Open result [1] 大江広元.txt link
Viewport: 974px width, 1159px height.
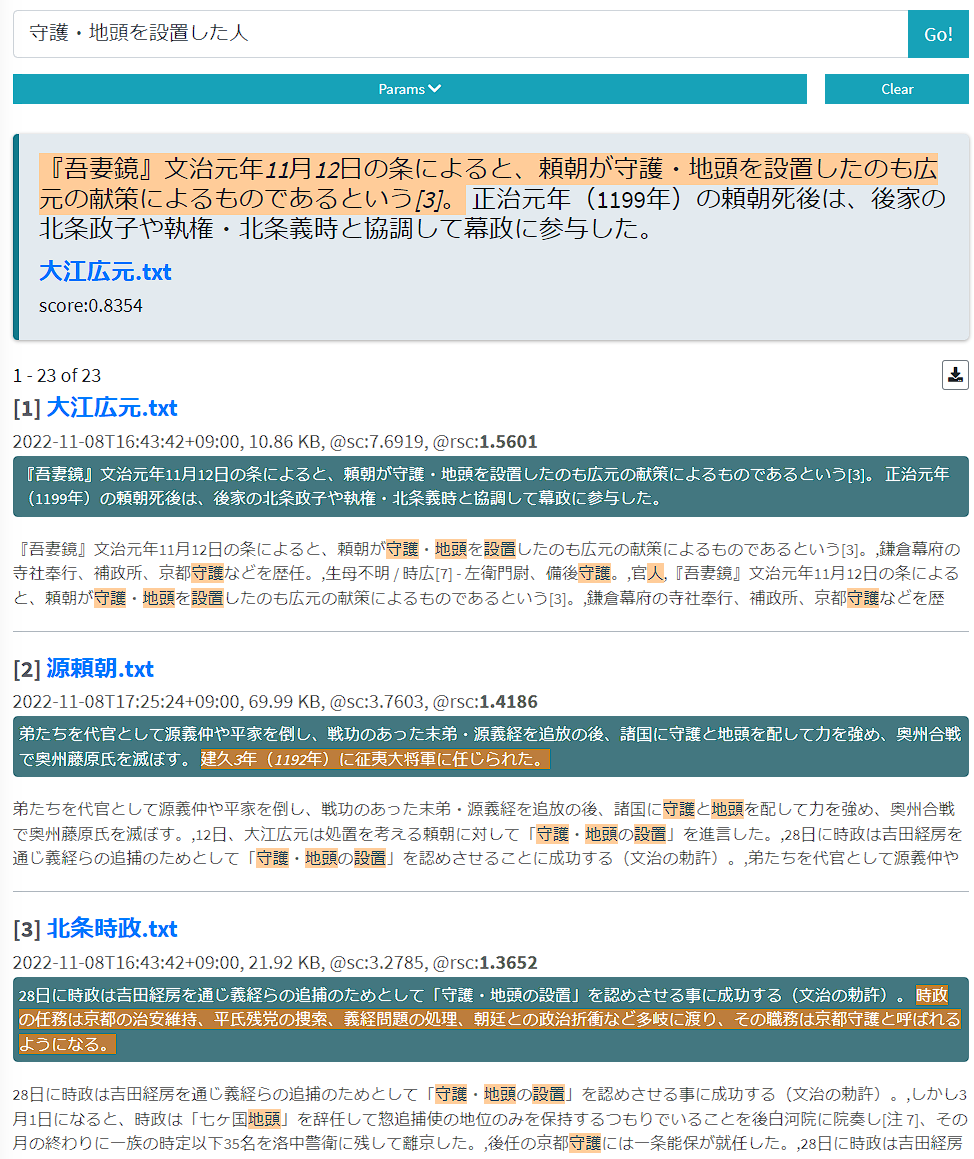click(112, 408)
